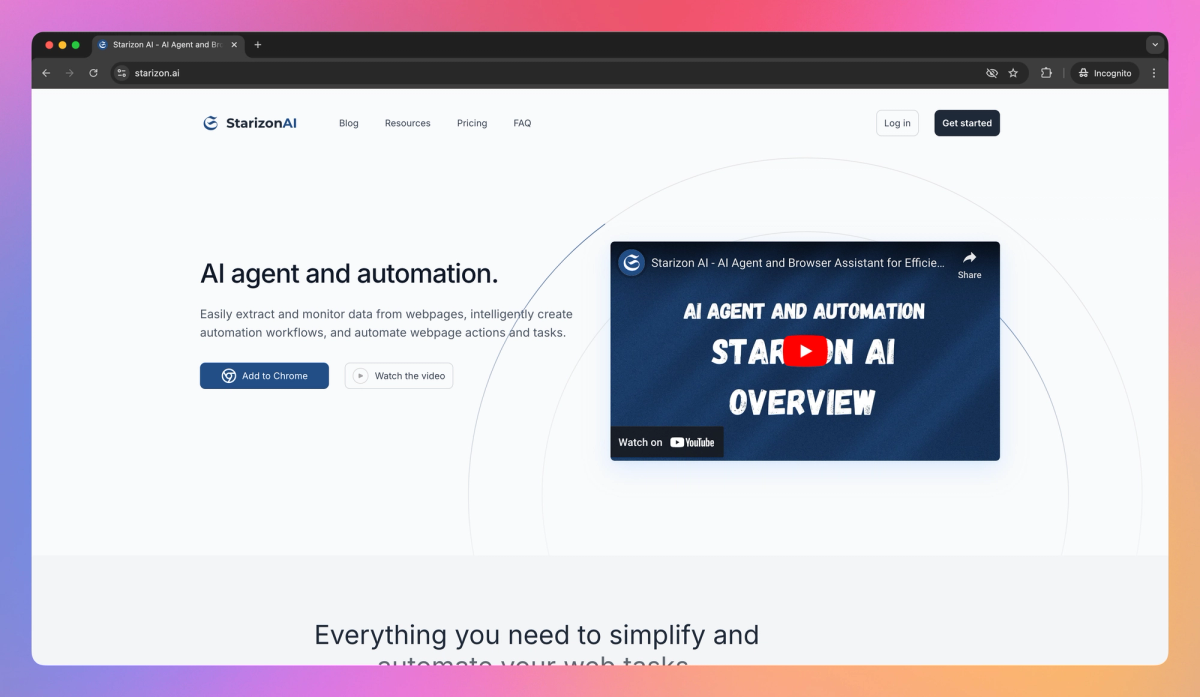The image size is (1200, 697).
Task: Click the Get started button
Action: click(x=966, y=122)
